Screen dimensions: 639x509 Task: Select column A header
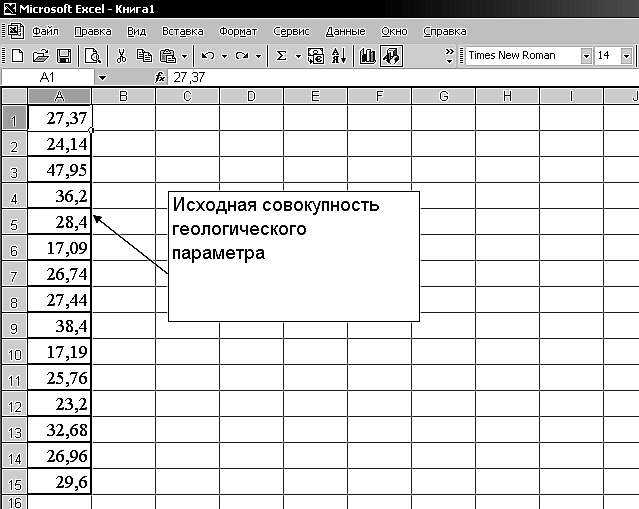click(59, 96)
